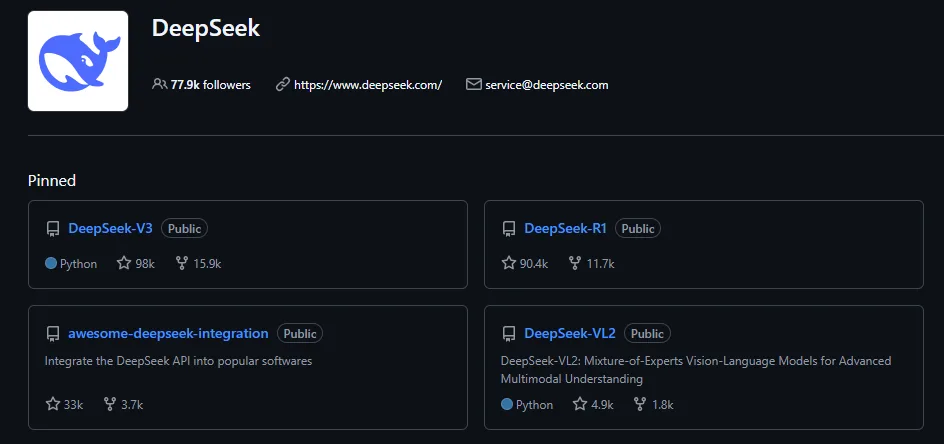
Task: Click the repo icon beside DeepSeek-V3
Action: click(x=53, y=229)
